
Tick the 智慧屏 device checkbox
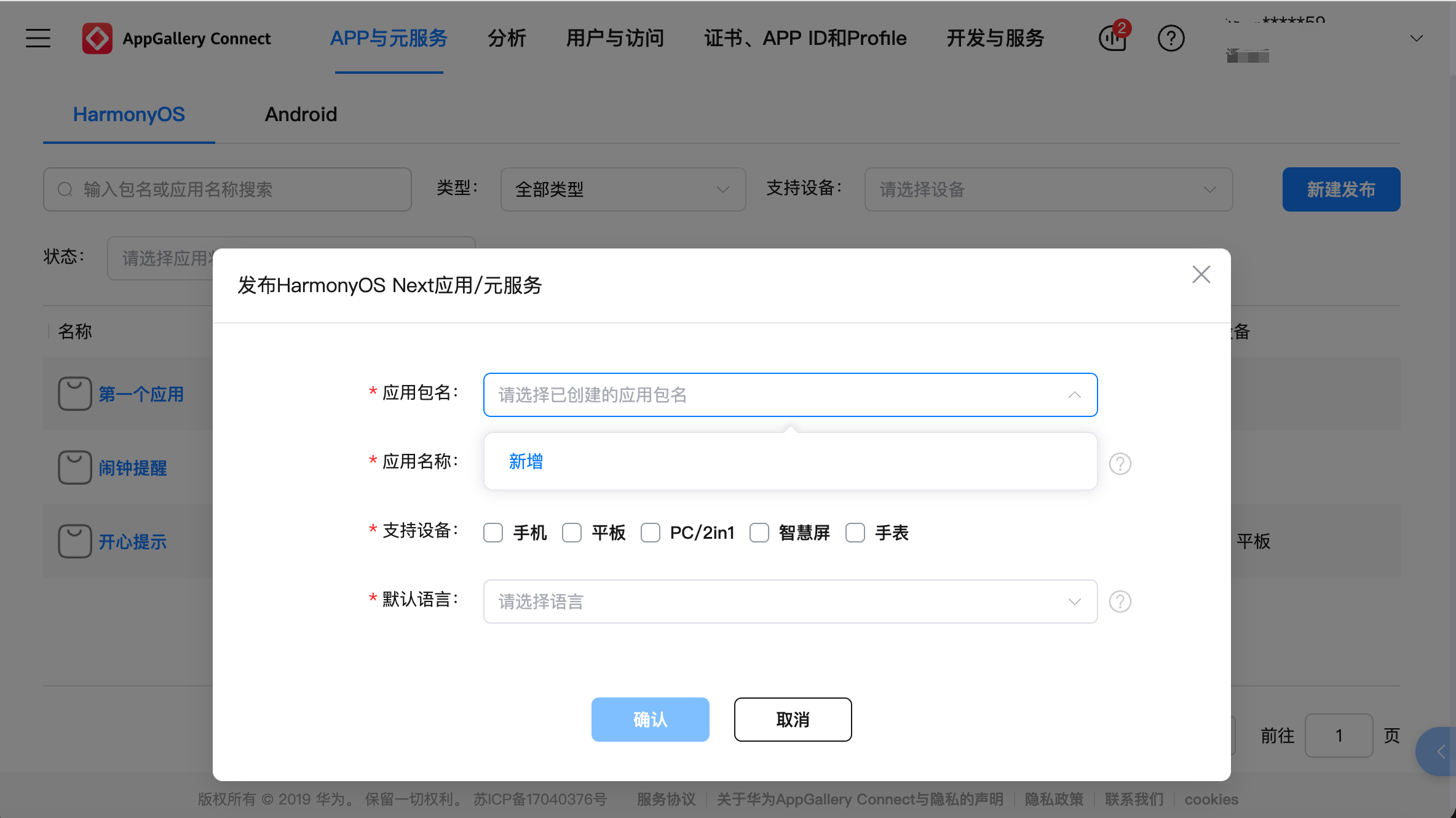pos(759,533)
